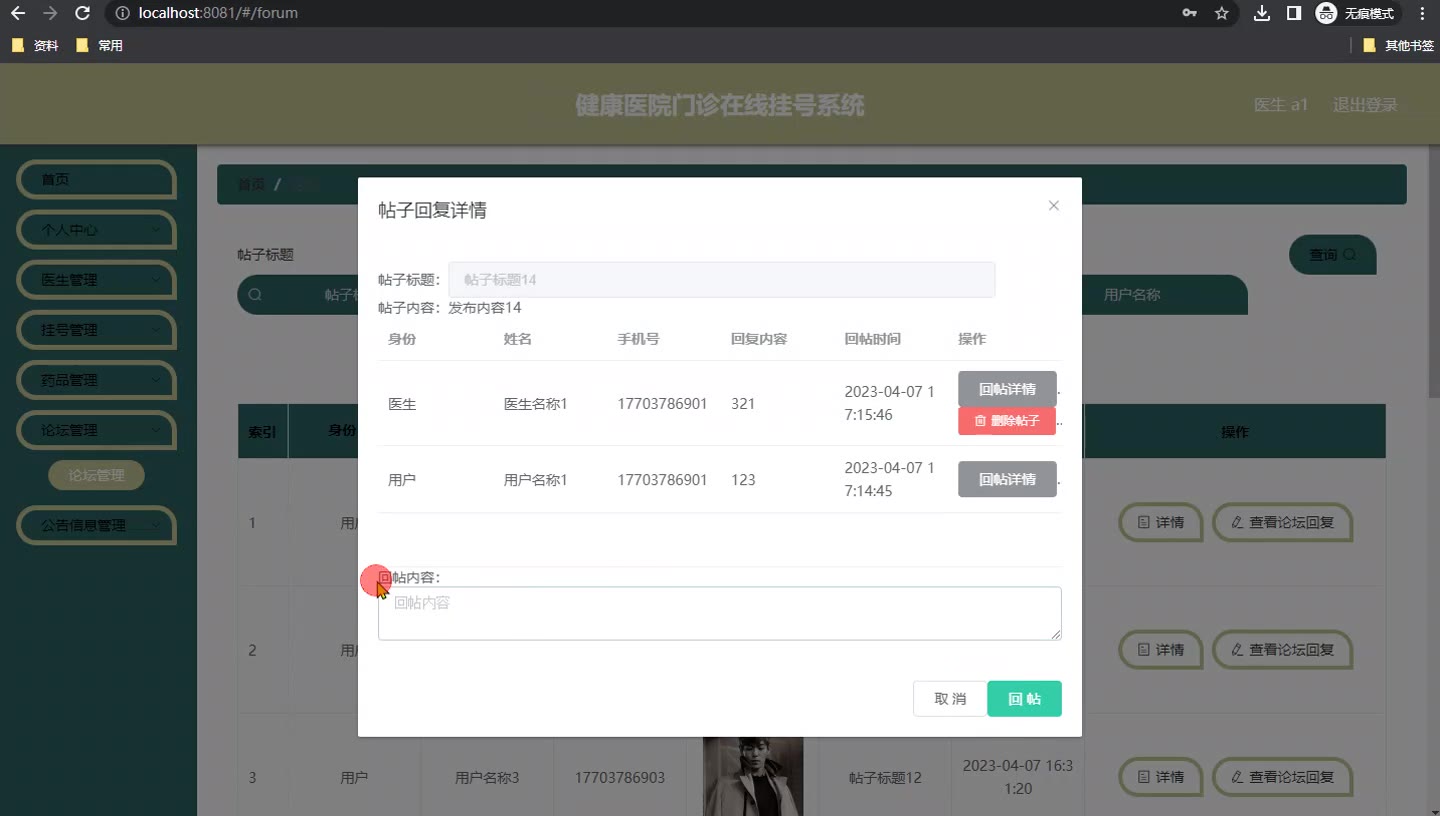Click the 回复内容 column header

(x=759, y=339)
